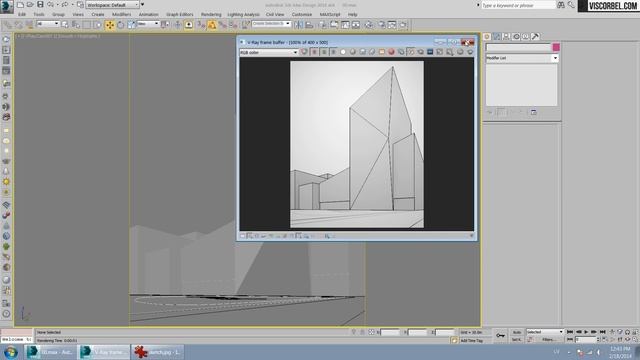Expand the Modifier List dropdown
The height and width of the screenshot is (360, 640).
point(522,58)
